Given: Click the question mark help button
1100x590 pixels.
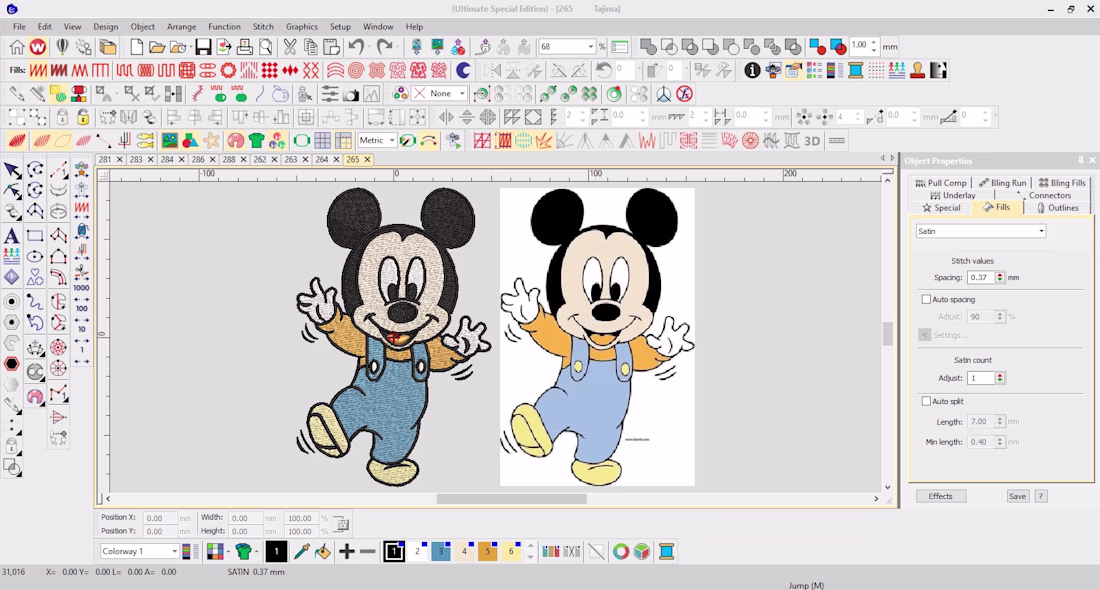Looking at the screenshot, I should pos(1041,496).
